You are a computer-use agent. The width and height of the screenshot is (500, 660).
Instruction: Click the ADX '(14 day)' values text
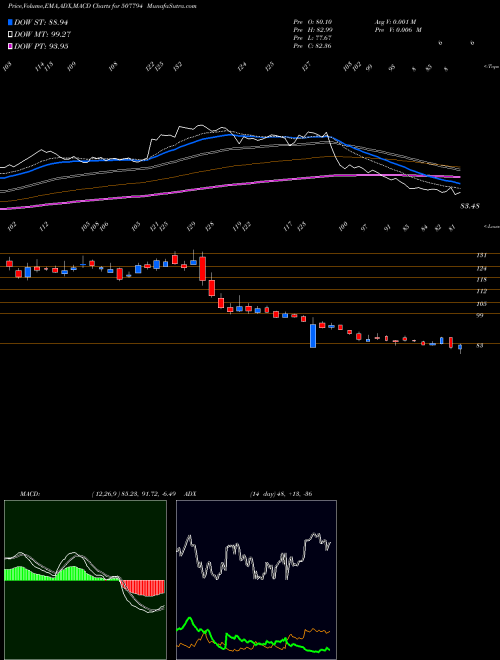[x=281, y=494]
